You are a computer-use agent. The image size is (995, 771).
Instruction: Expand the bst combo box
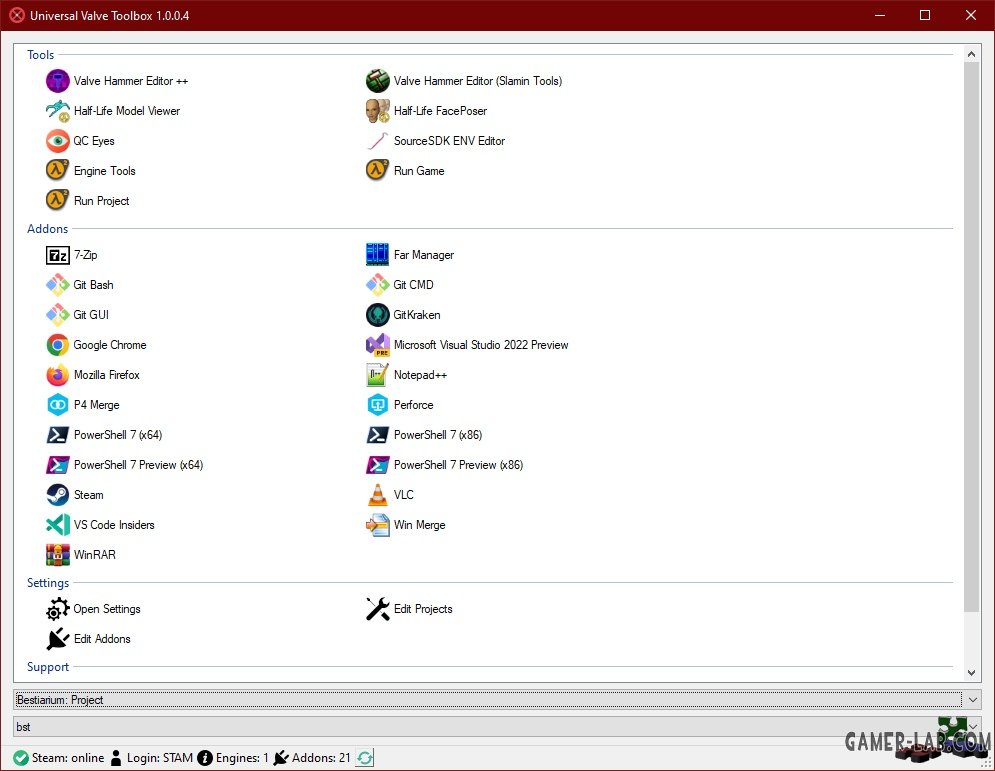pos(973,727)
